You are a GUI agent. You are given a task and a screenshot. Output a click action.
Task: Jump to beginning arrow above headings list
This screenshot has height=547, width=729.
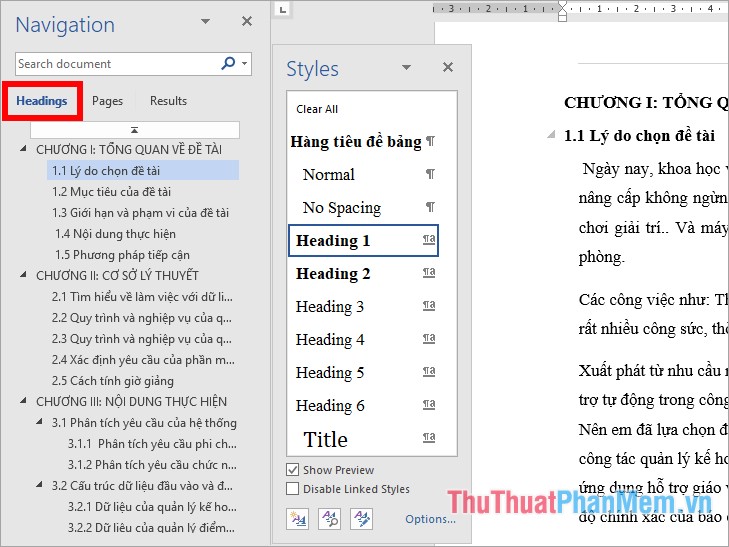[135, 130]
